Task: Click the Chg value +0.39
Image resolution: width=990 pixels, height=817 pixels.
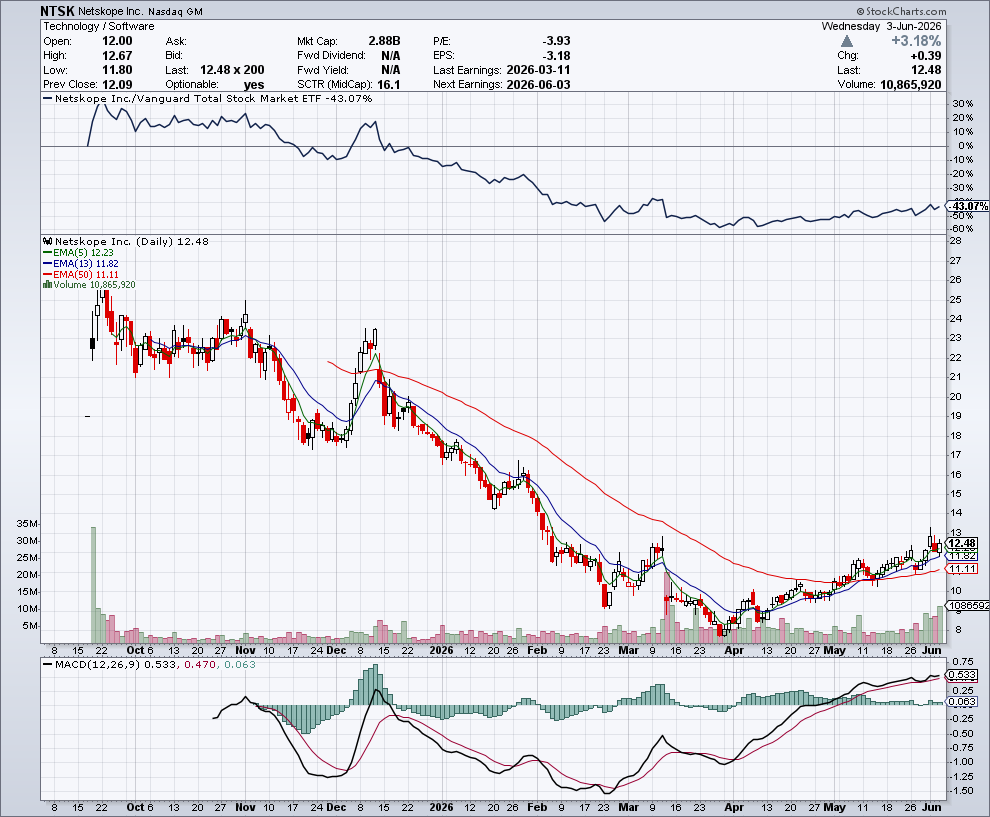Action: [x=926, y=56]
